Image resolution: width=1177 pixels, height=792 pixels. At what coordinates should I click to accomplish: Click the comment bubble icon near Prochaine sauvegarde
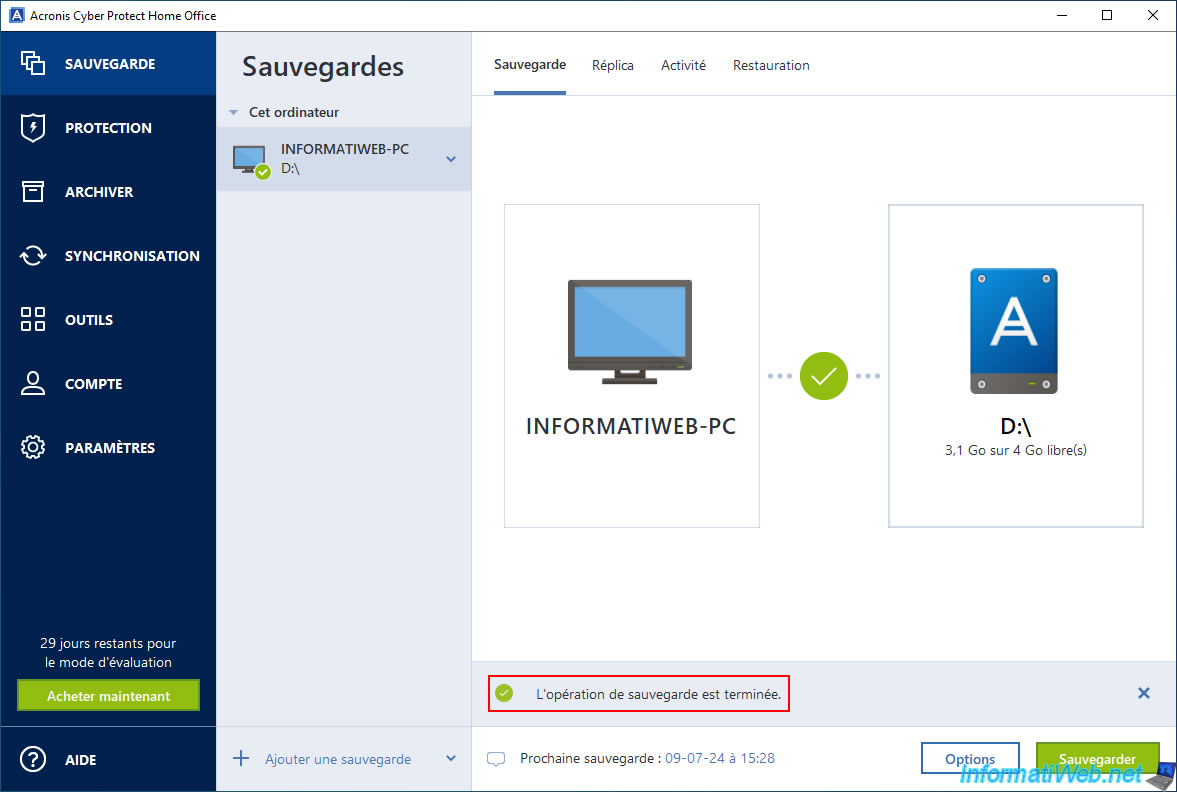495,759
